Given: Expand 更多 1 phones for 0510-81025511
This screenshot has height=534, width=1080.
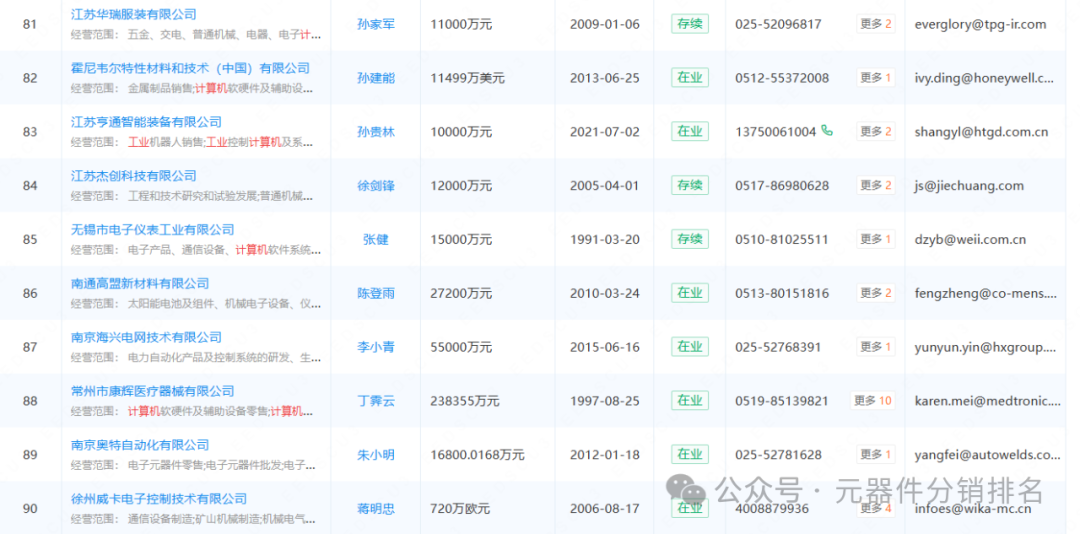Looking at the screenshot, I should point(876,238).
